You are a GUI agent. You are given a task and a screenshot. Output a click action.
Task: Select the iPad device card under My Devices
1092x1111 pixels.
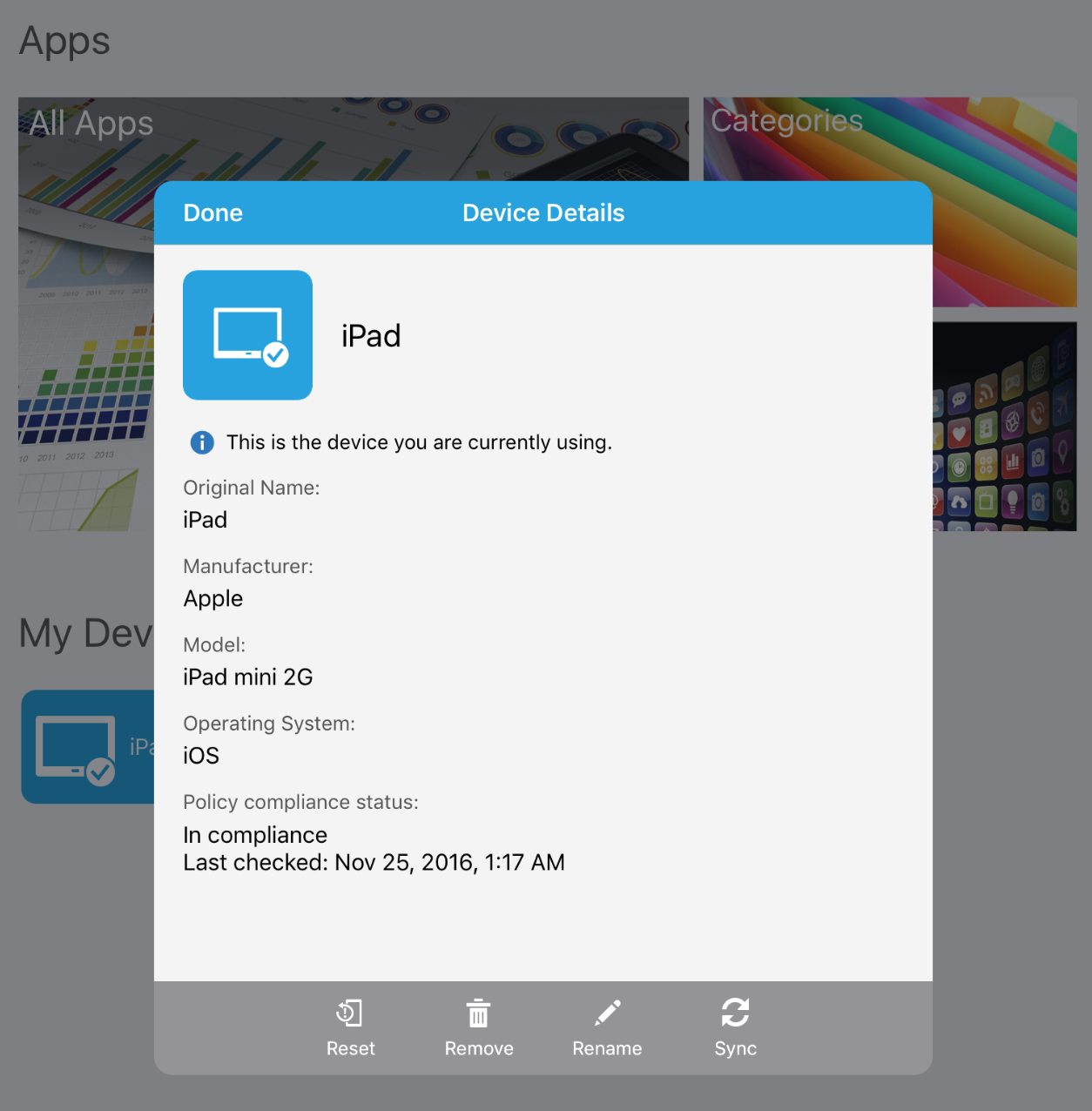(x=87, y=747)
